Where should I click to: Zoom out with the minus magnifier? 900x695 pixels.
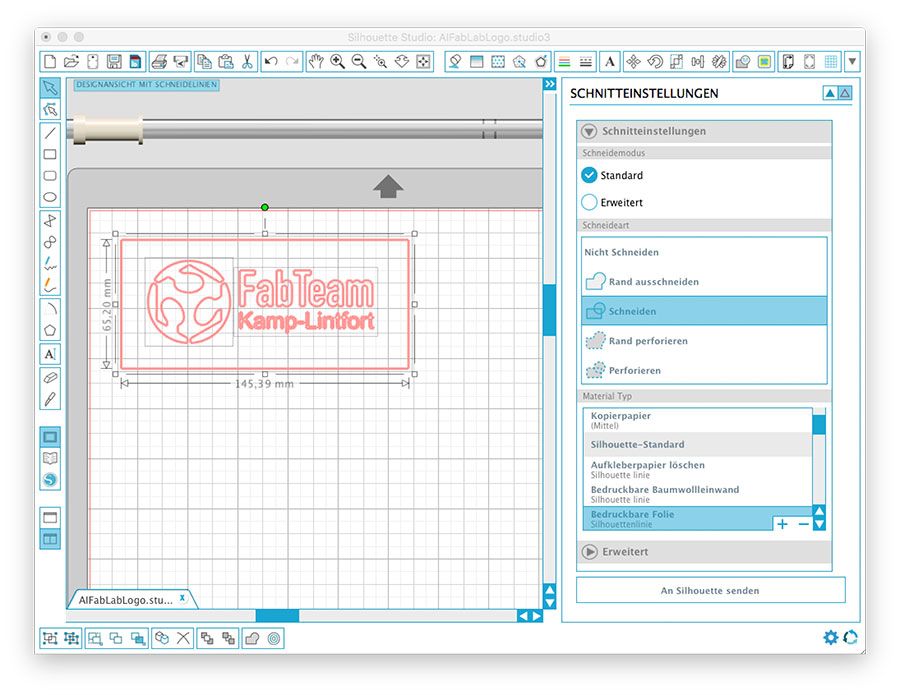[x=359, y=61]
